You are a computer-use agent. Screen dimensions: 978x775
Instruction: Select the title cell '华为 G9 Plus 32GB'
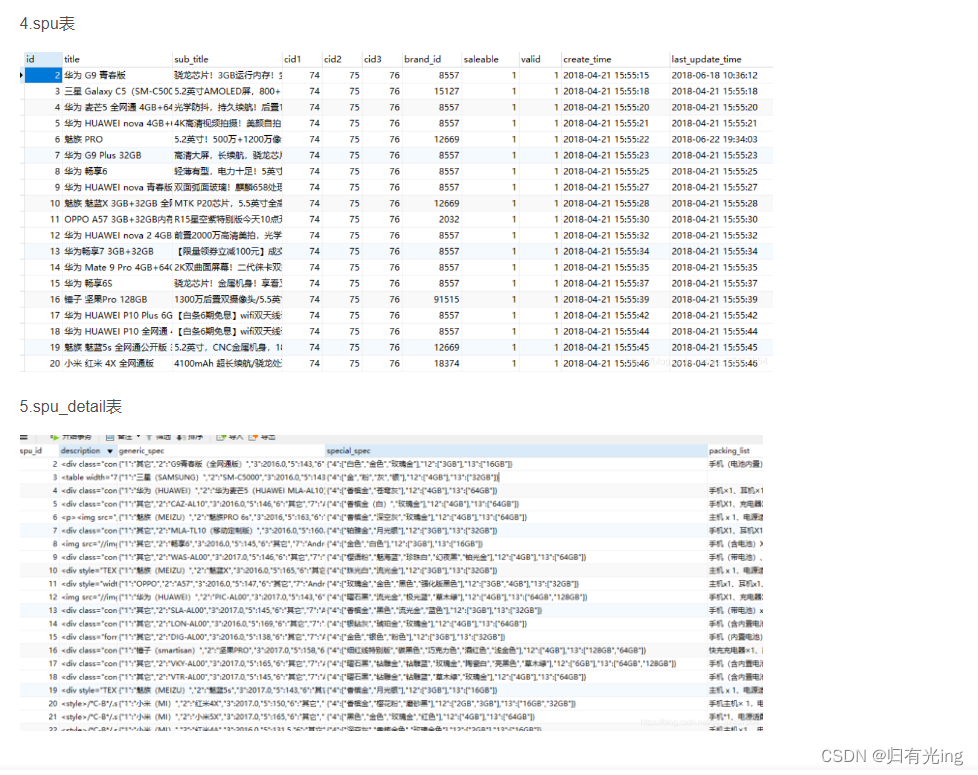pos(117,155)
